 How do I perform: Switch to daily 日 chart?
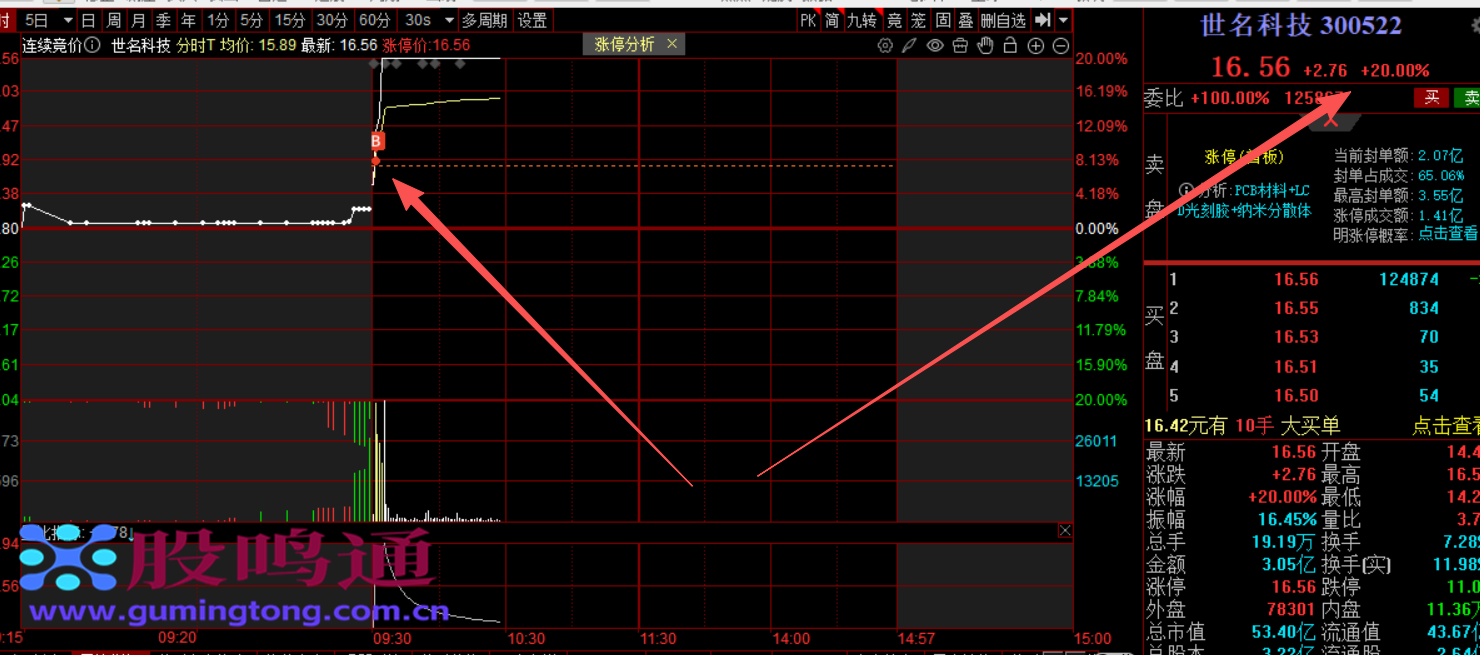[89, 20]
